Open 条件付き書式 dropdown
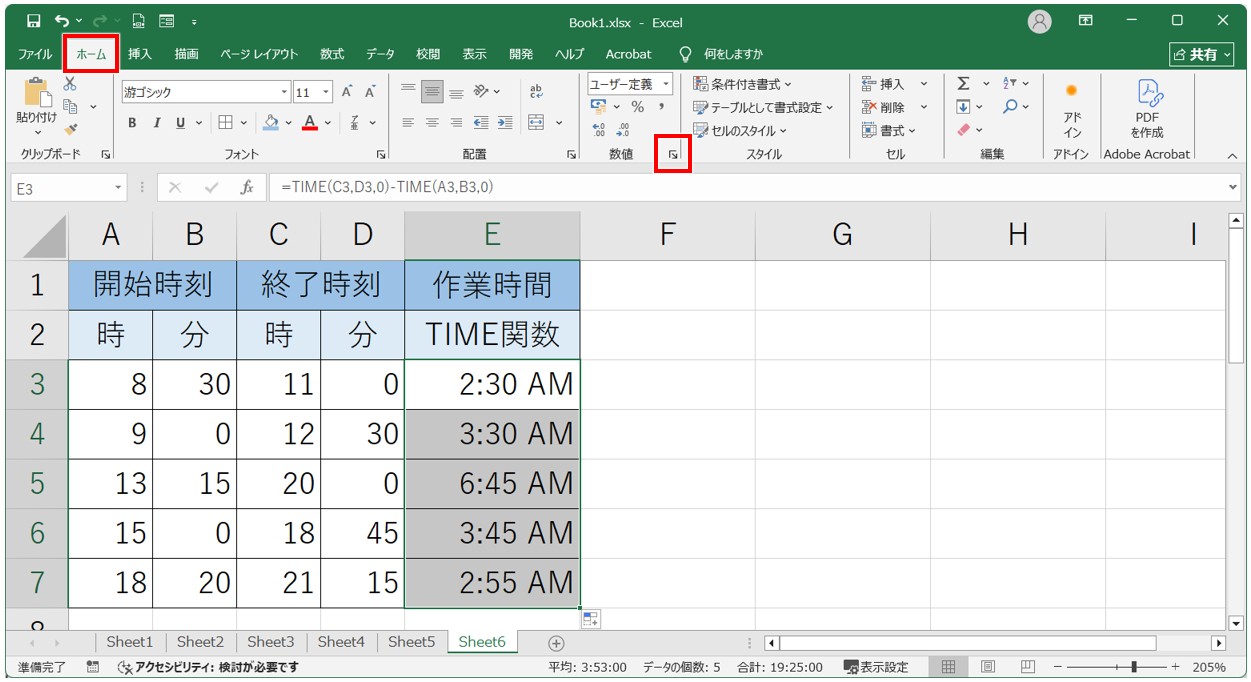 click(742, 84)
